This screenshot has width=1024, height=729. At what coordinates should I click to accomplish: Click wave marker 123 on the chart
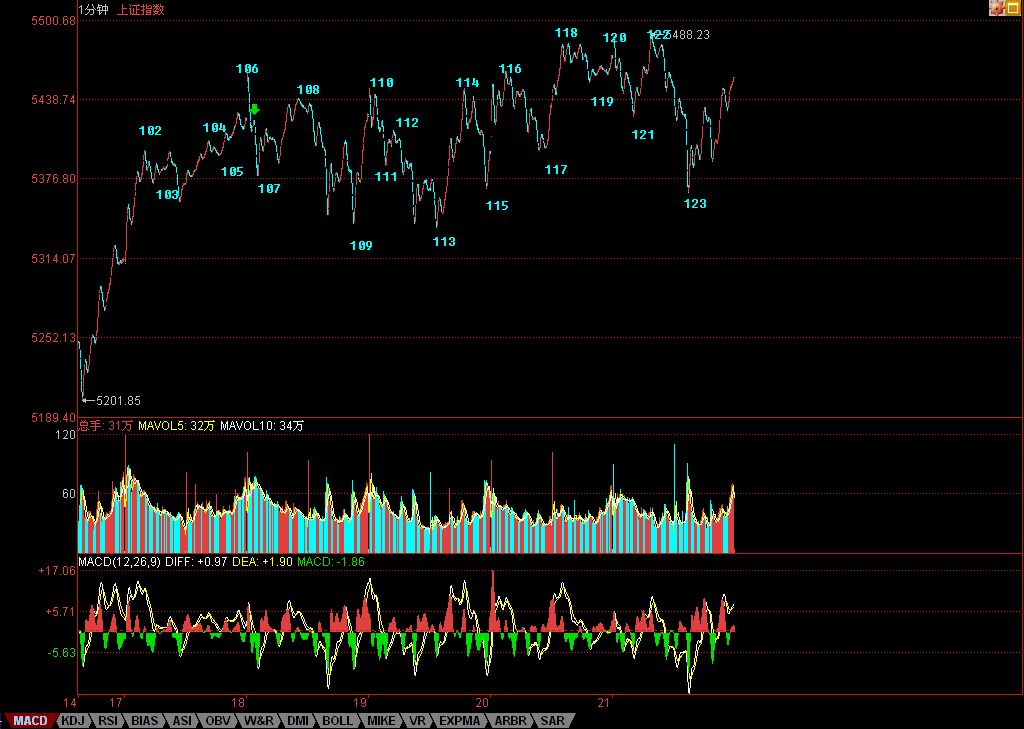[x=695, y=204]
